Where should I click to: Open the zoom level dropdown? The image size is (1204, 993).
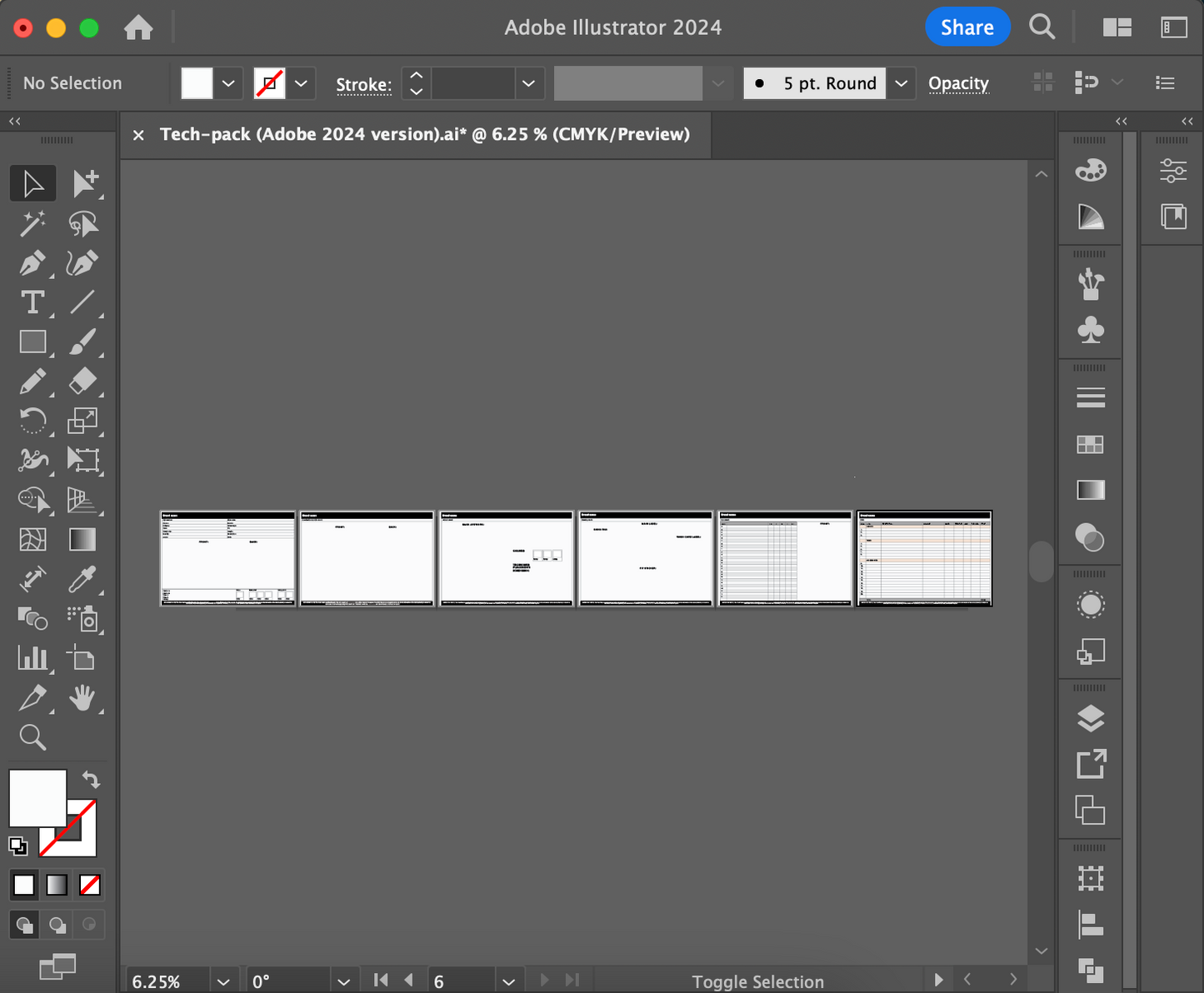point(223,981)
